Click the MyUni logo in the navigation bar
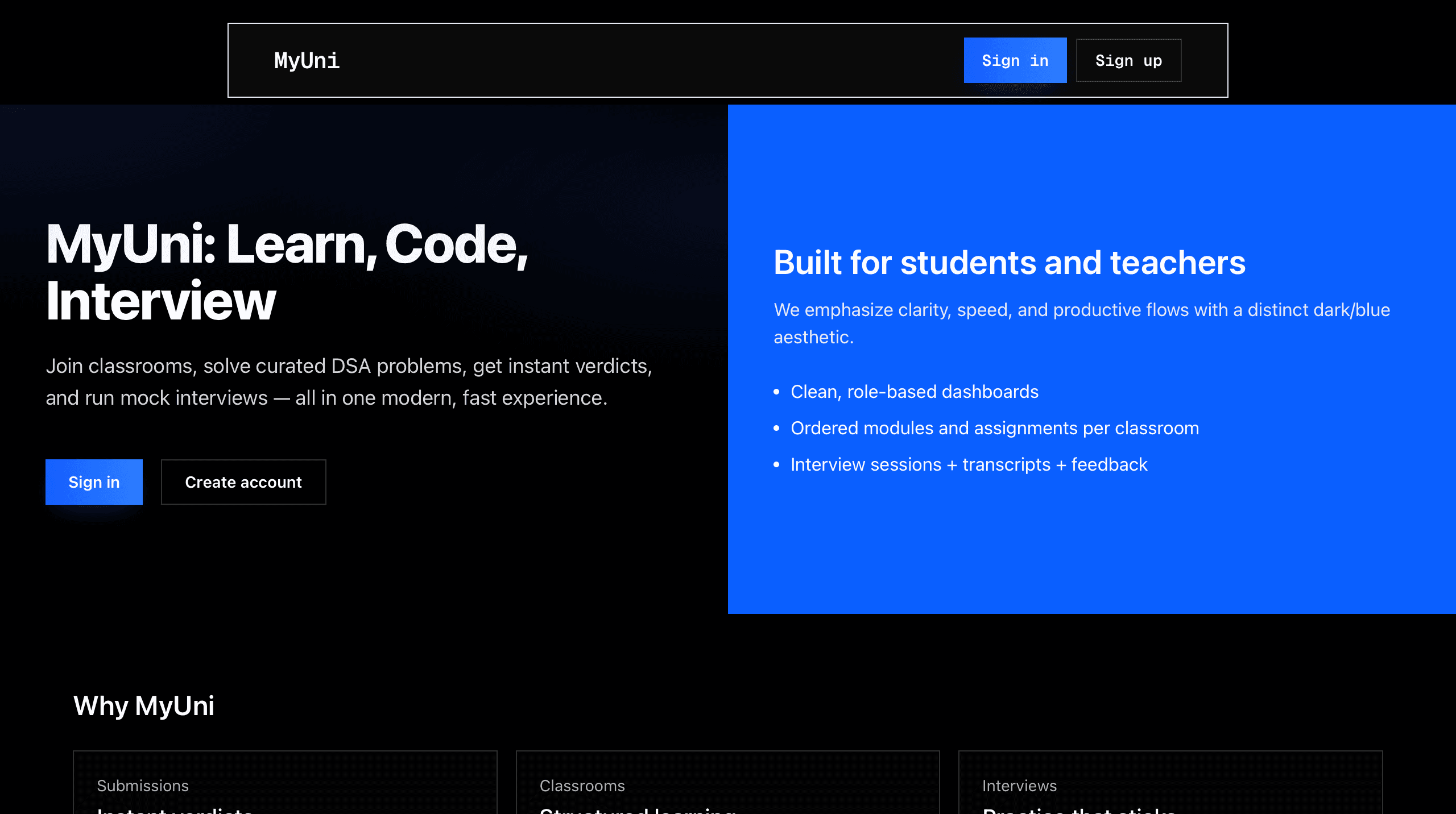Viewport: 1456px width, 814px height. click(x=307, y=60)
